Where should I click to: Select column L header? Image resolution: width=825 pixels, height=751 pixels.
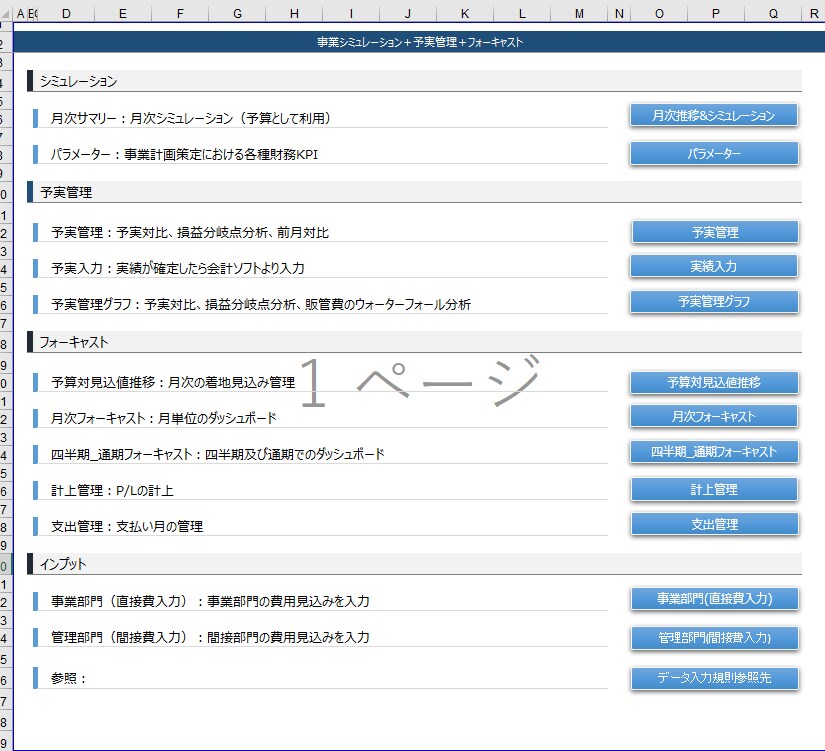pos(522,14)
